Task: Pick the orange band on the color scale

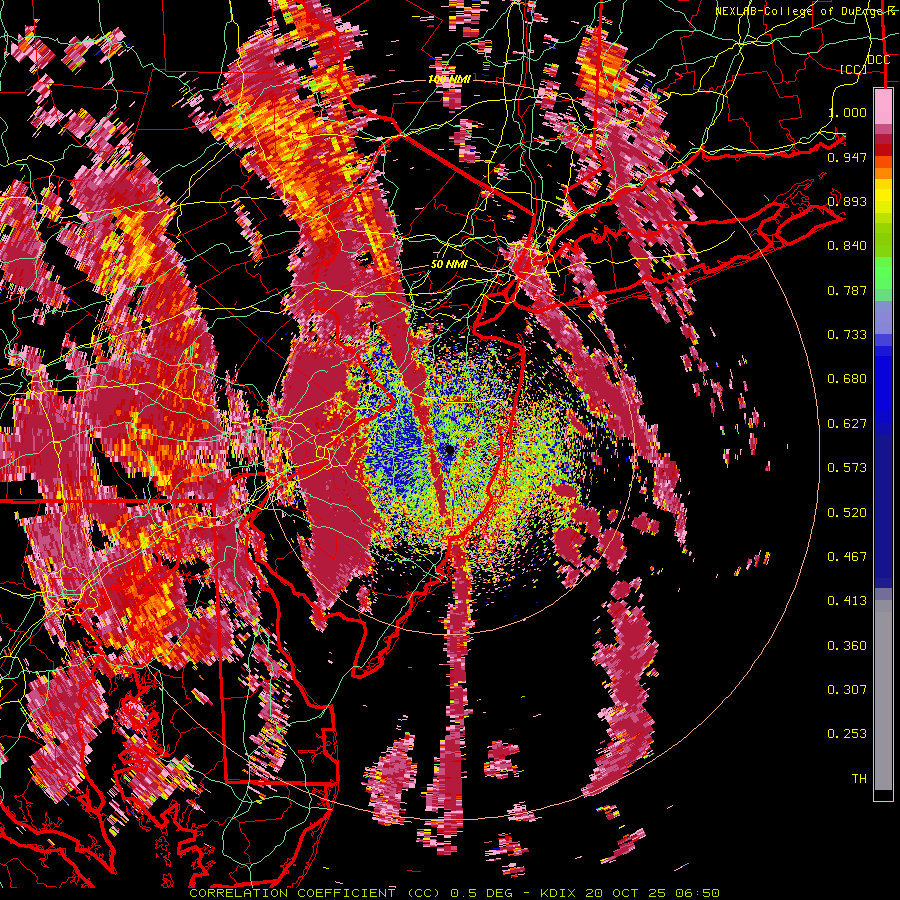Action: [883, 172]
